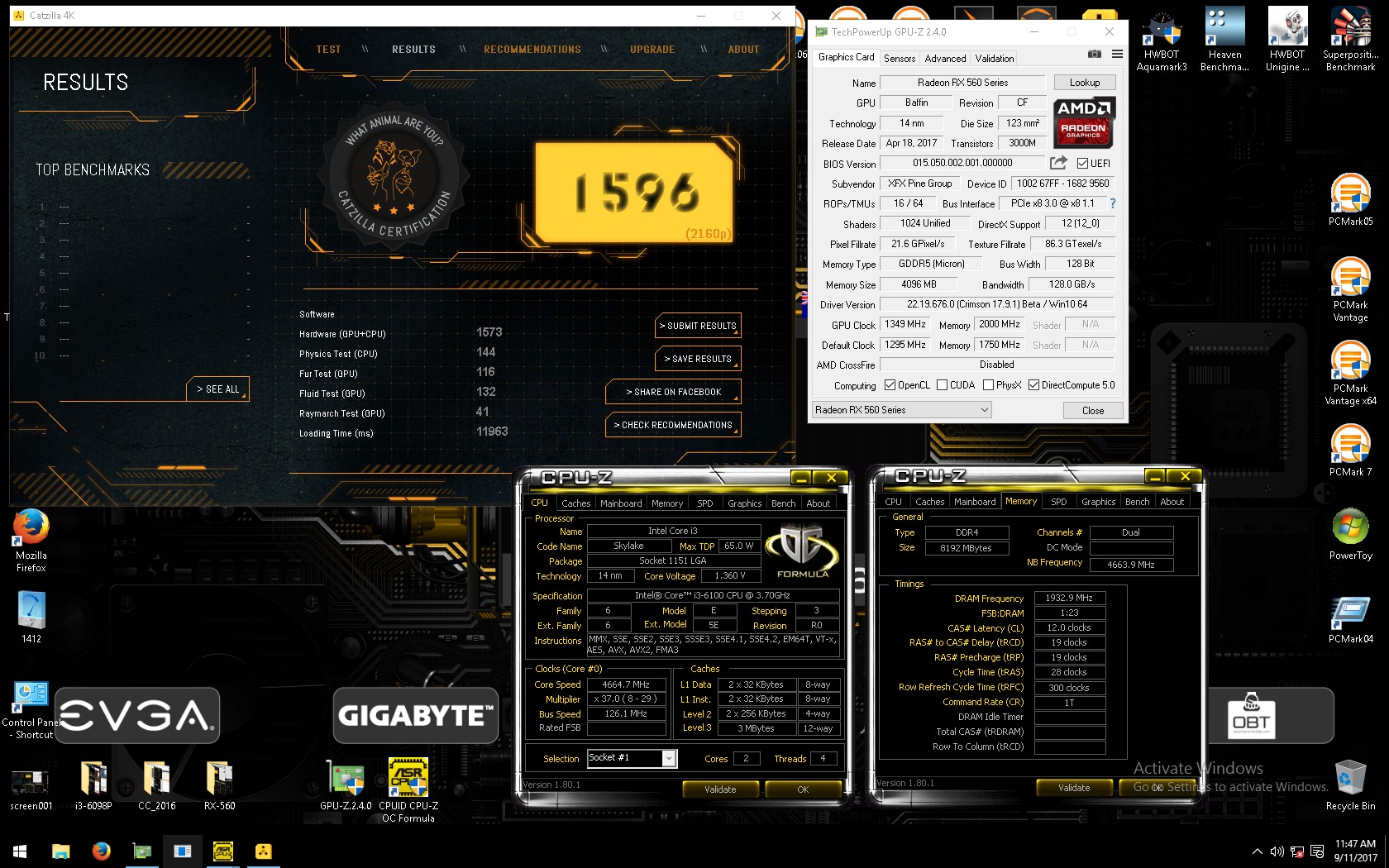Open Bench tab in right CPU-Z window
1389x868 pixels.
pyautogui.click(x=1137, y=502)
